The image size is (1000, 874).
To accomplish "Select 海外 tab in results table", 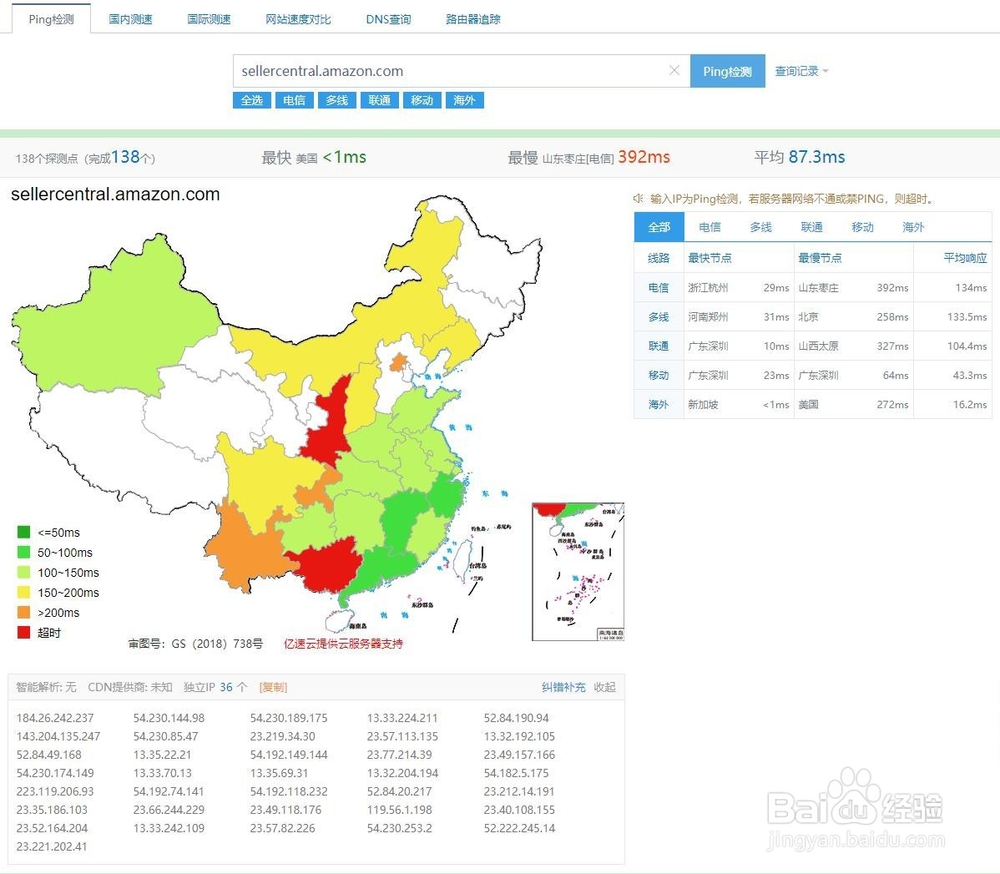I will click(913, 227).
